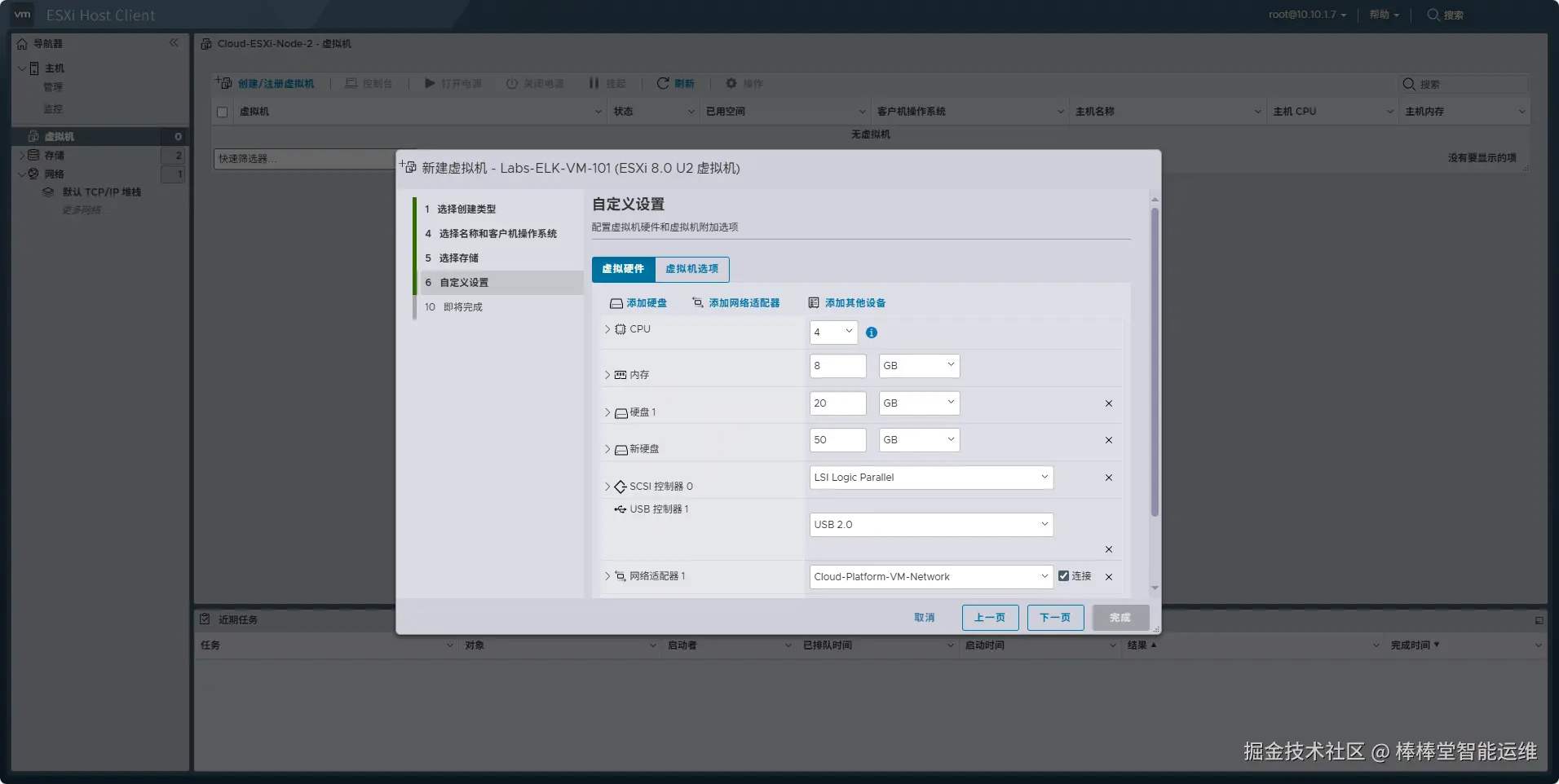Click 管理 under 主机 in navigator
The image size is (1559, 784).
[x=53, y=87]
